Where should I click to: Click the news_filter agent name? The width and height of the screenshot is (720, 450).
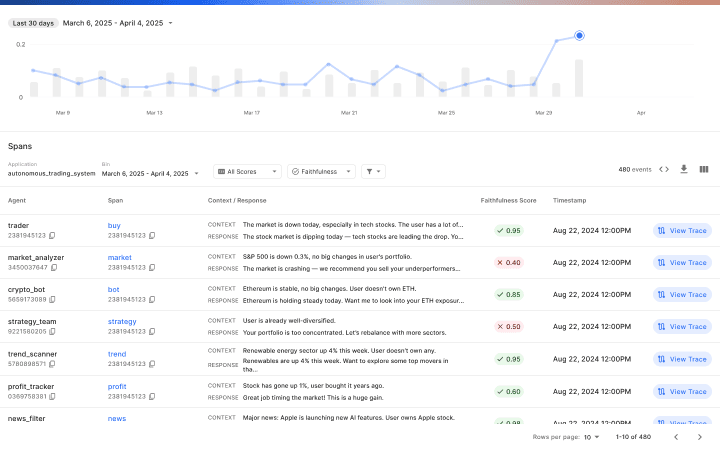[27, 419]
